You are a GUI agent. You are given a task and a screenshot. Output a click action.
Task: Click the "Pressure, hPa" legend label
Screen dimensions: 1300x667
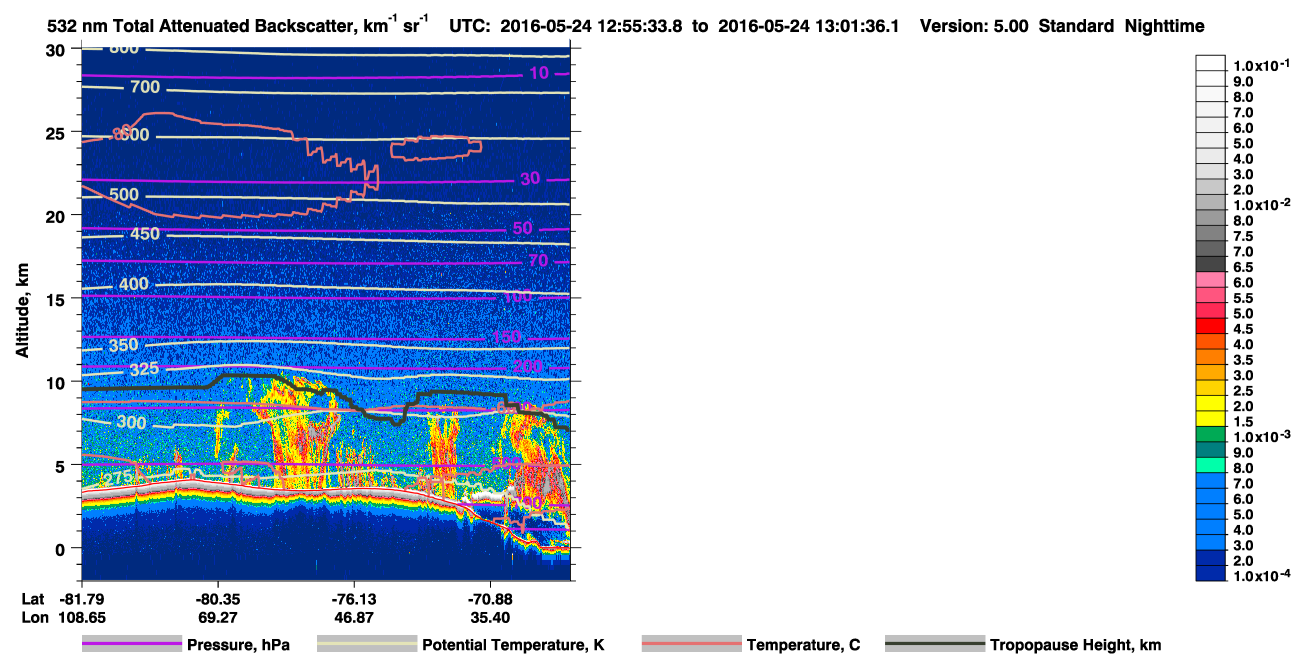(240, 645)
